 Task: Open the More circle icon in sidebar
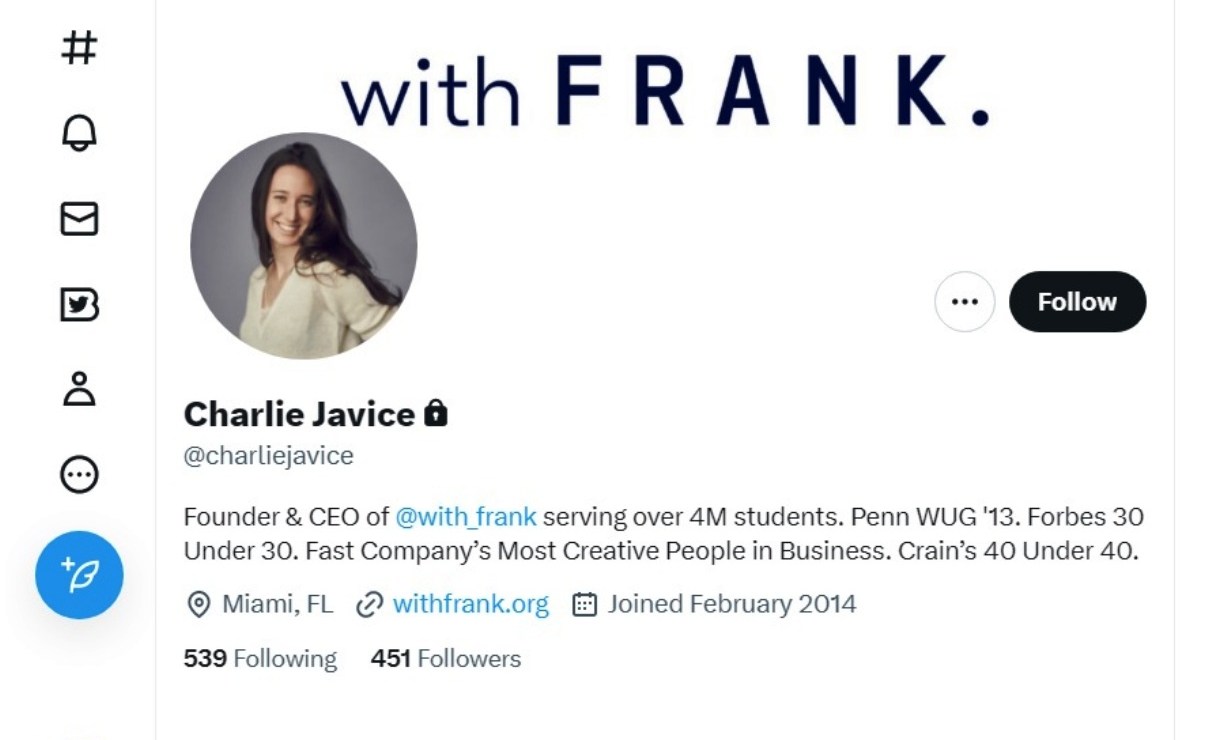tap(79, 474)
